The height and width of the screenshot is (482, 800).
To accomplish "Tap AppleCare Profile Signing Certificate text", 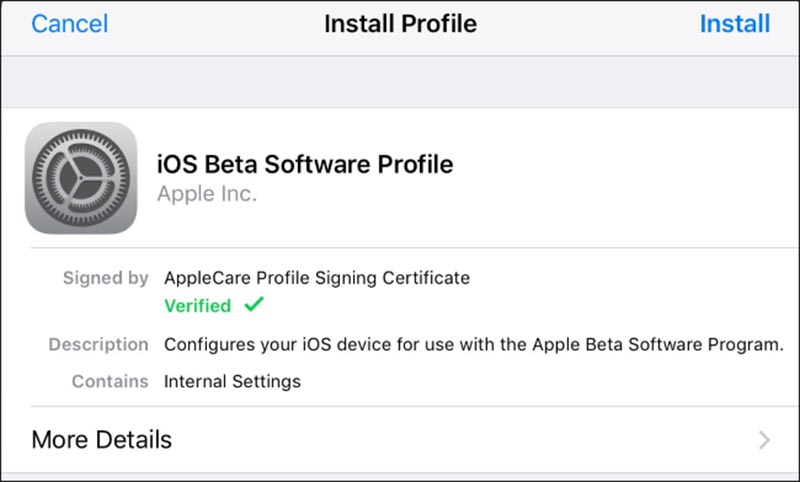I will point(317,278).
